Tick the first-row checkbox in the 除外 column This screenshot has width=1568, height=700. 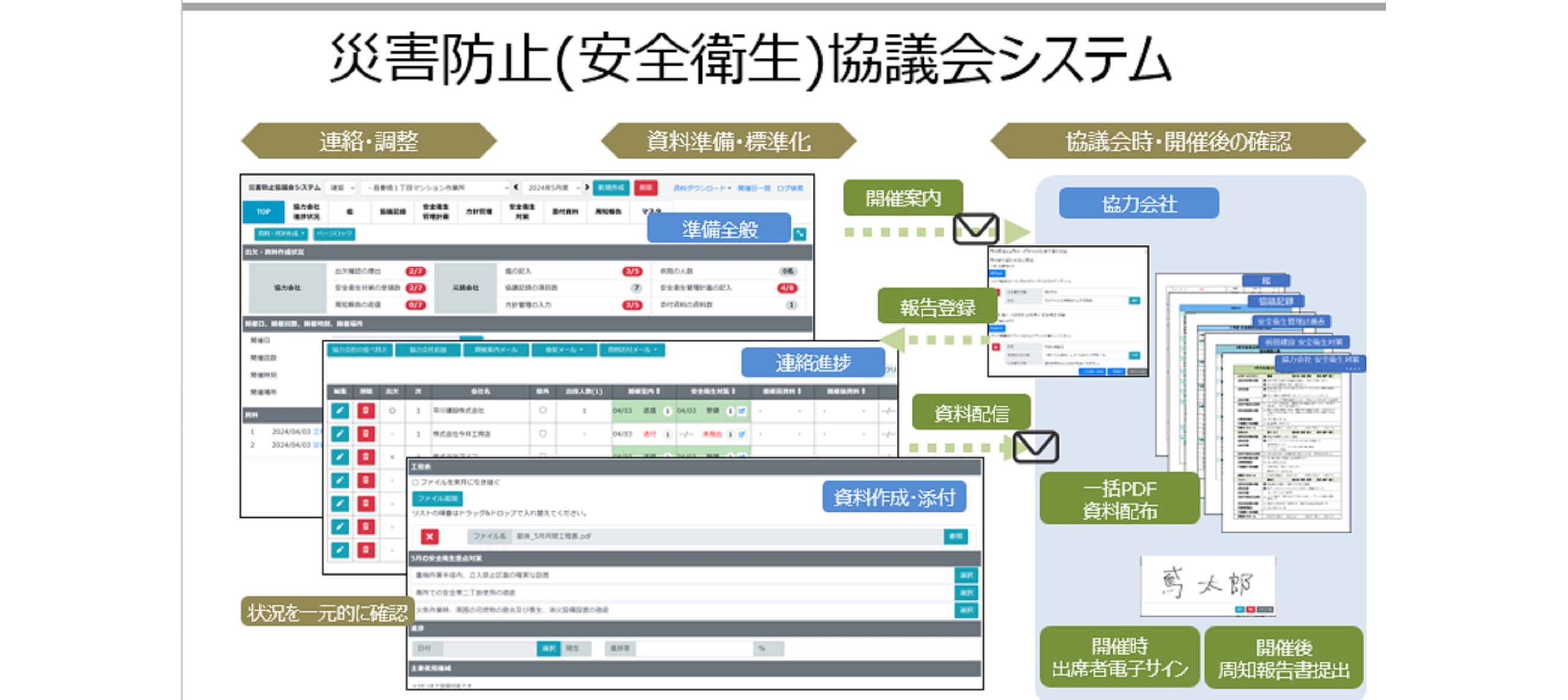point(542,410)
